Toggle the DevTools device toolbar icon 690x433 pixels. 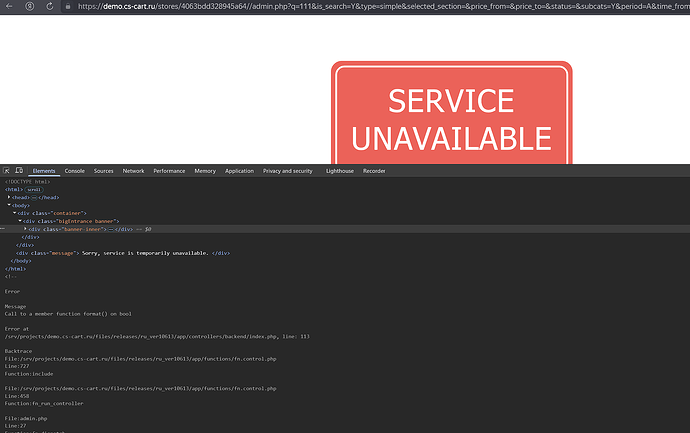pos(19,171)
